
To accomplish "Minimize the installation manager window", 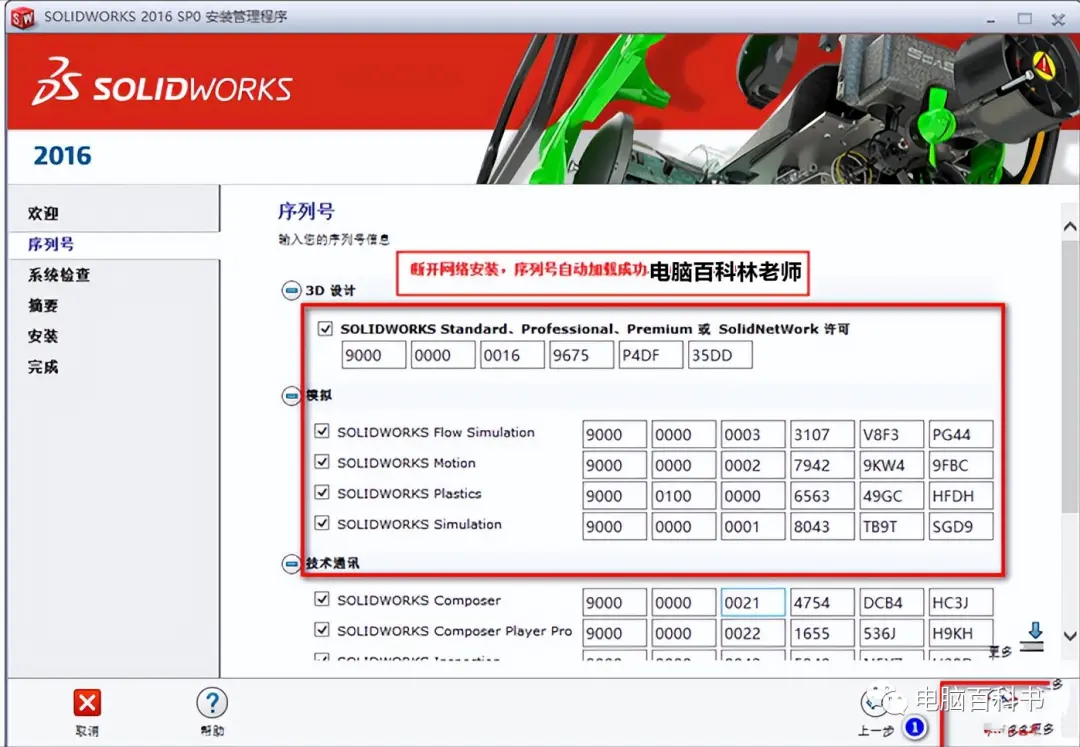I will click(x=990, y=19).
